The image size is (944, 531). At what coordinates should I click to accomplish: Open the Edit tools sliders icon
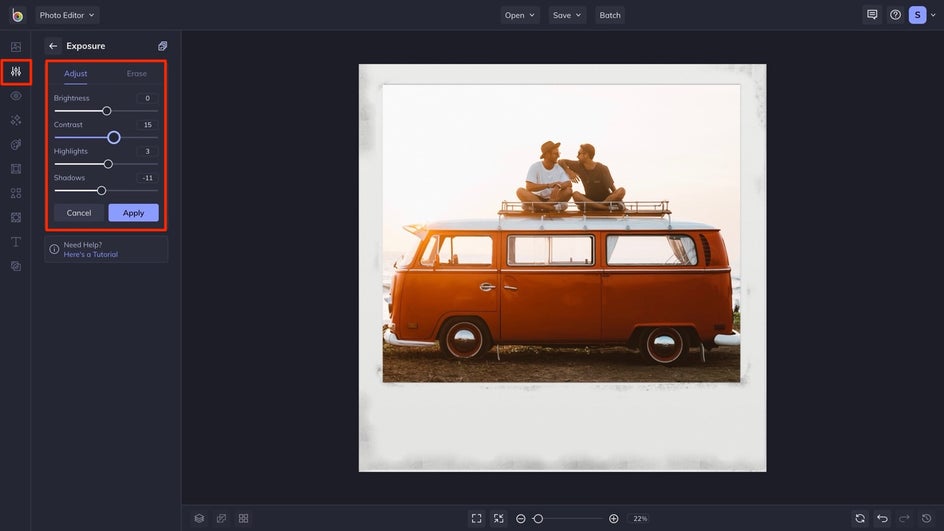[x=16, y=72]
